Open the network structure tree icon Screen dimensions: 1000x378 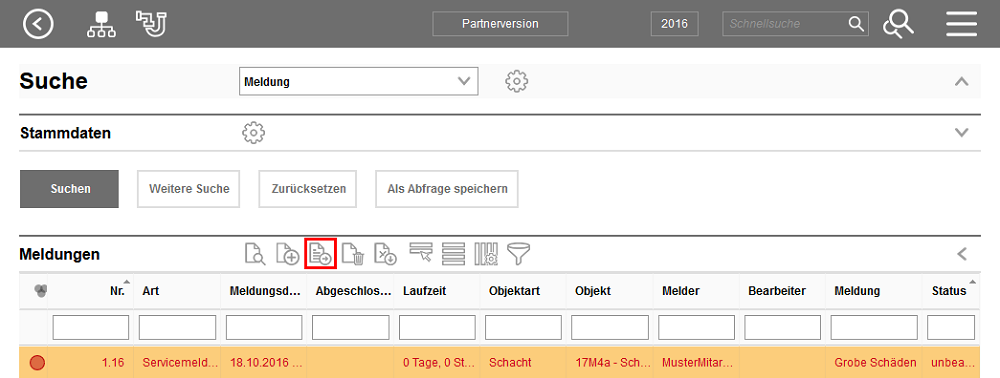[101, 24]
